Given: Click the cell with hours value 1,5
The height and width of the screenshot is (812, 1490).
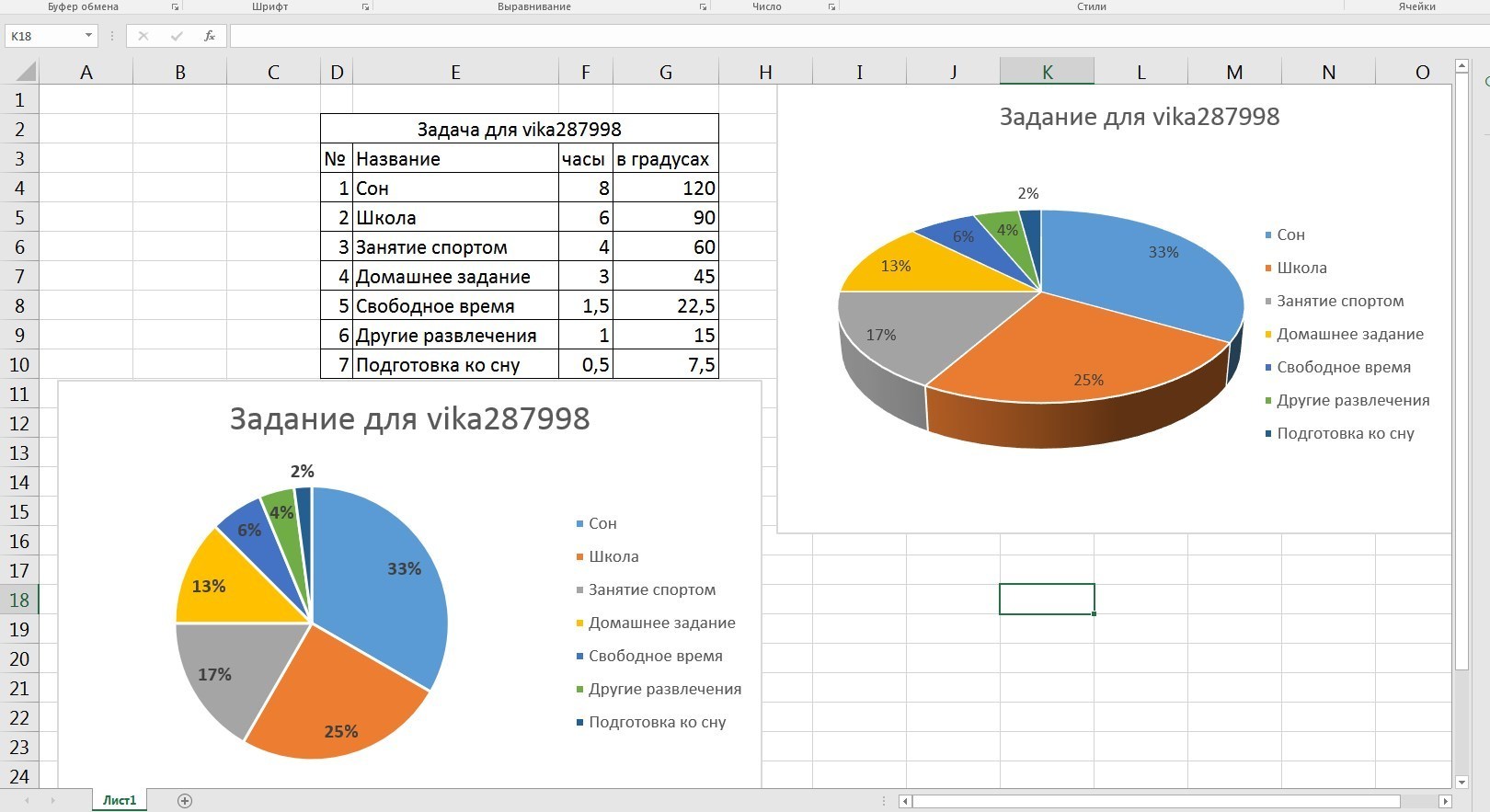Looking at the screenshot, I should 586,305.
